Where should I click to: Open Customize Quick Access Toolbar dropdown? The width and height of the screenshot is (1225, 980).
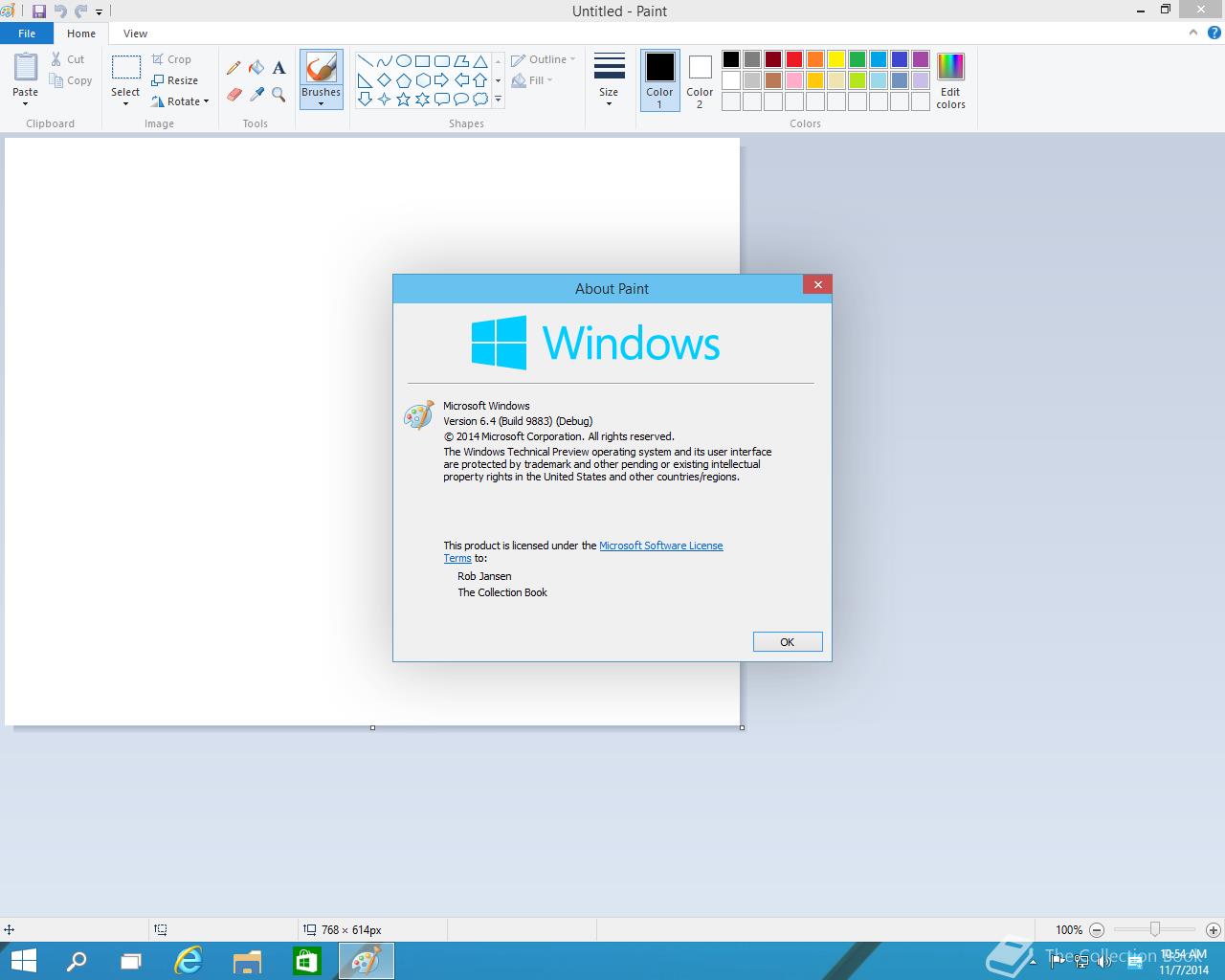point(99,12)
